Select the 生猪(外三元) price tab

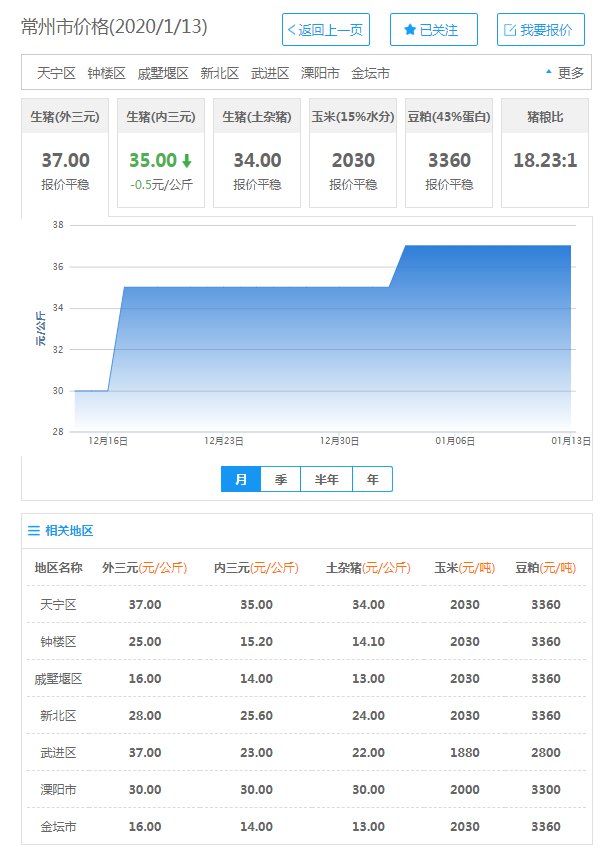65,153
